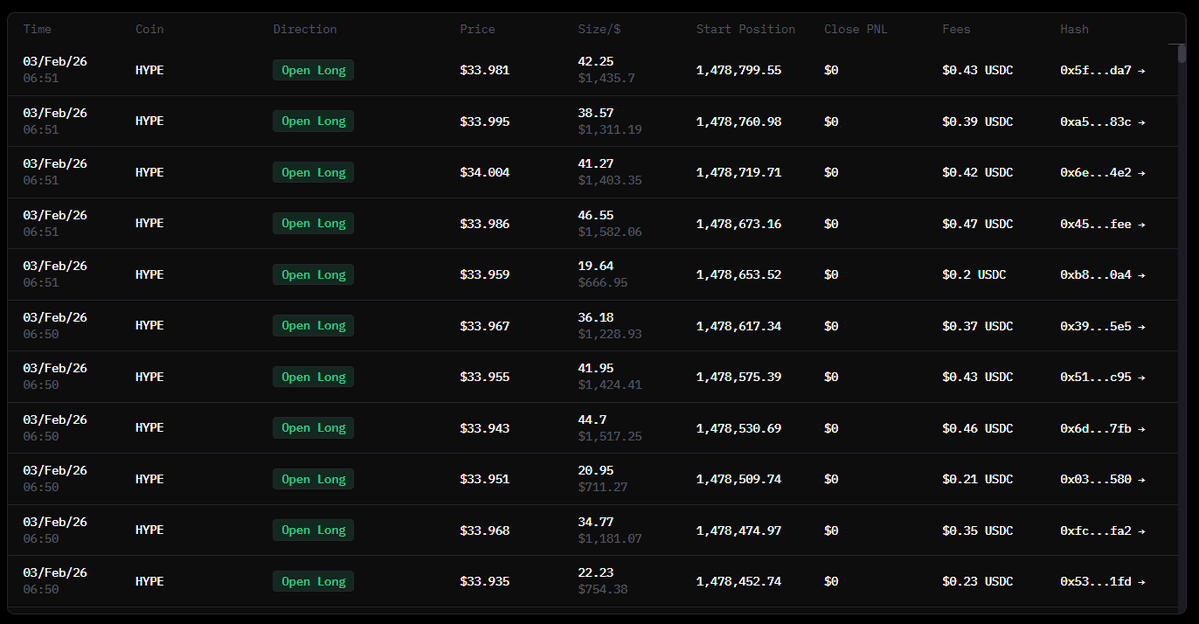
Task: Click the arrow icon beside hash 0x6e...4e2
Action: [x=1141, y=173]
